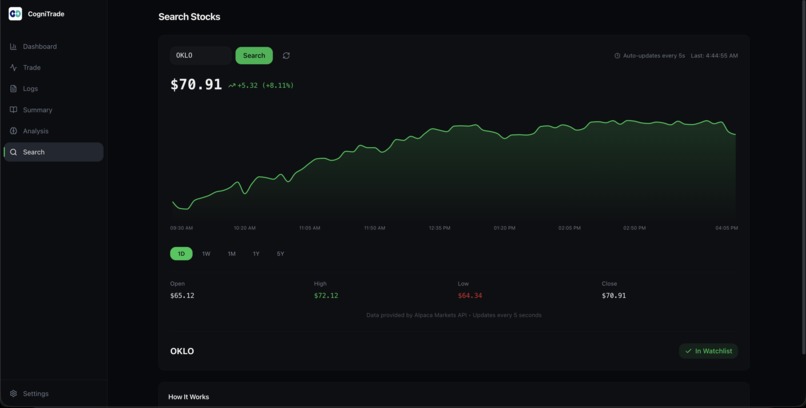Viewport: 806px width, 408px height.
Task: Click the upward trend arrow icon
Action: coord(232,86)
